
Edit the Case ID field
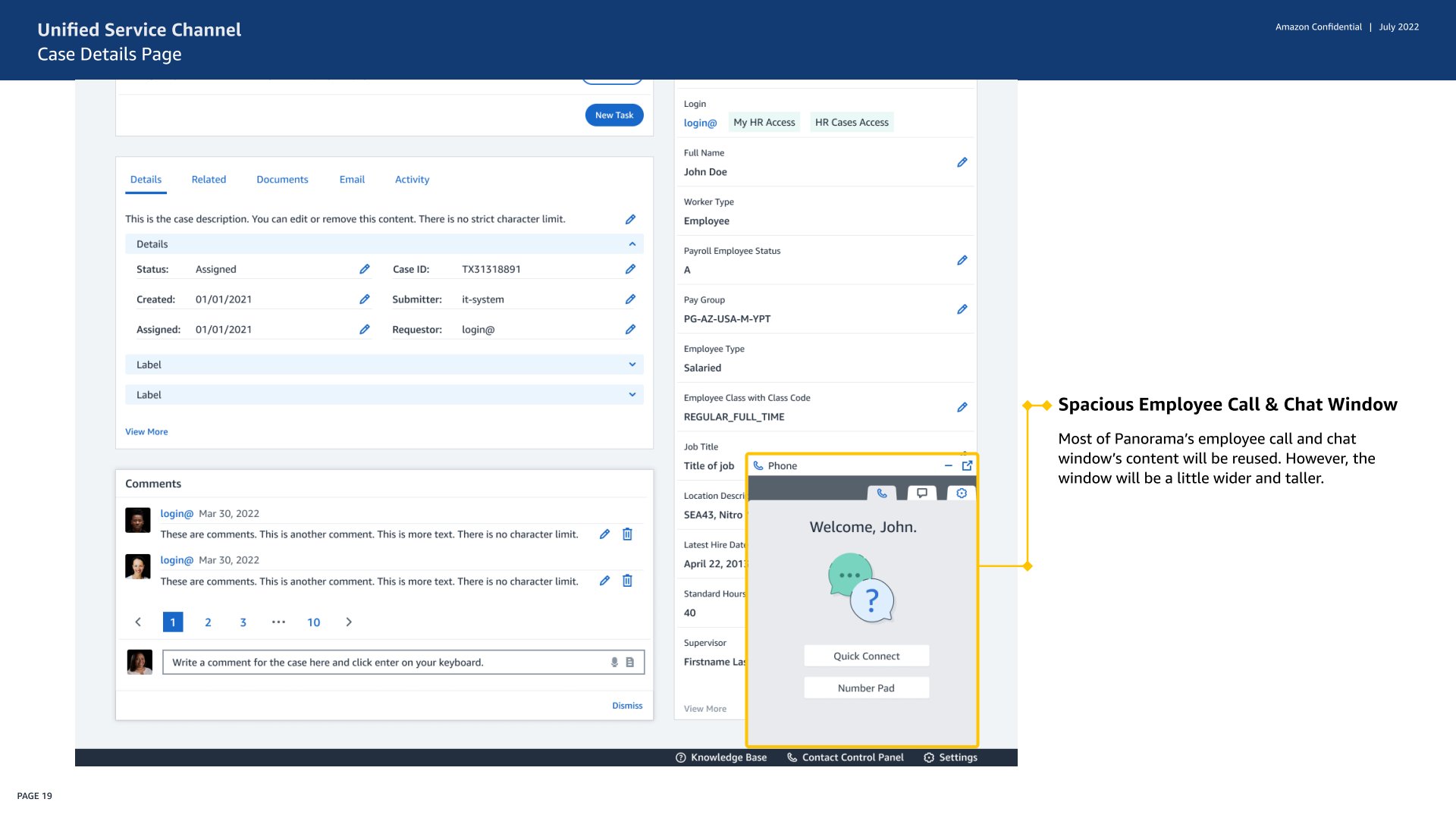(630, 269)
